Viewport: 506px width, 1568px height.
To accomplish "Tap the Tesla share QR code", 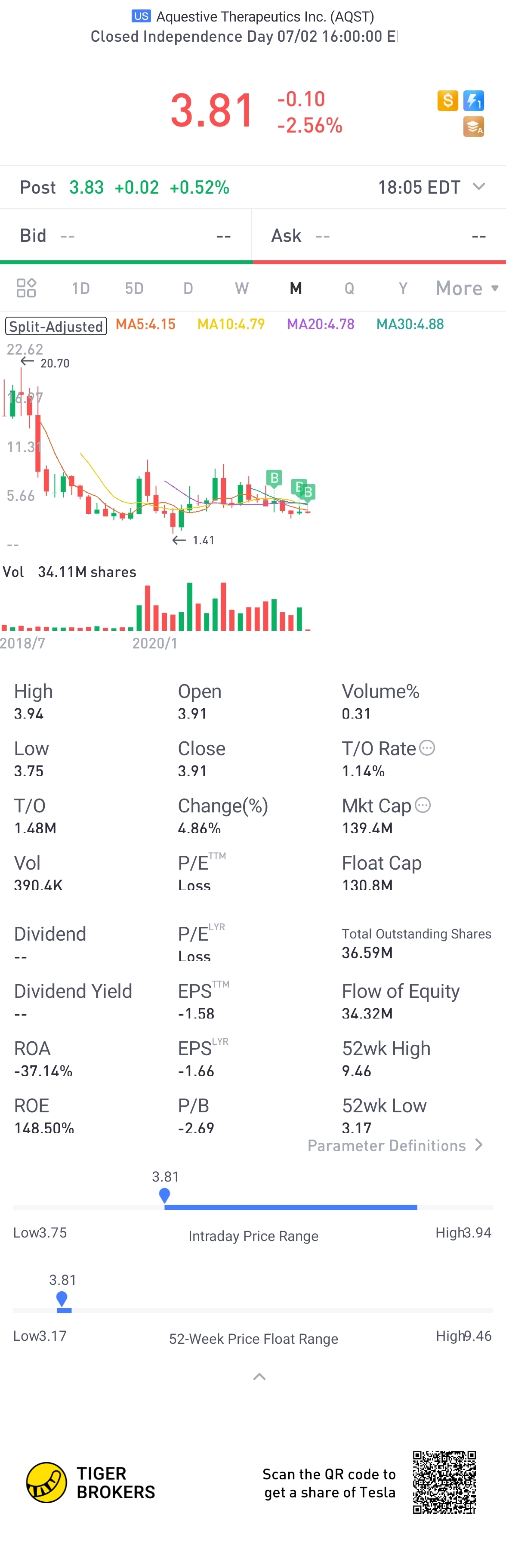I will (444, 1482).
